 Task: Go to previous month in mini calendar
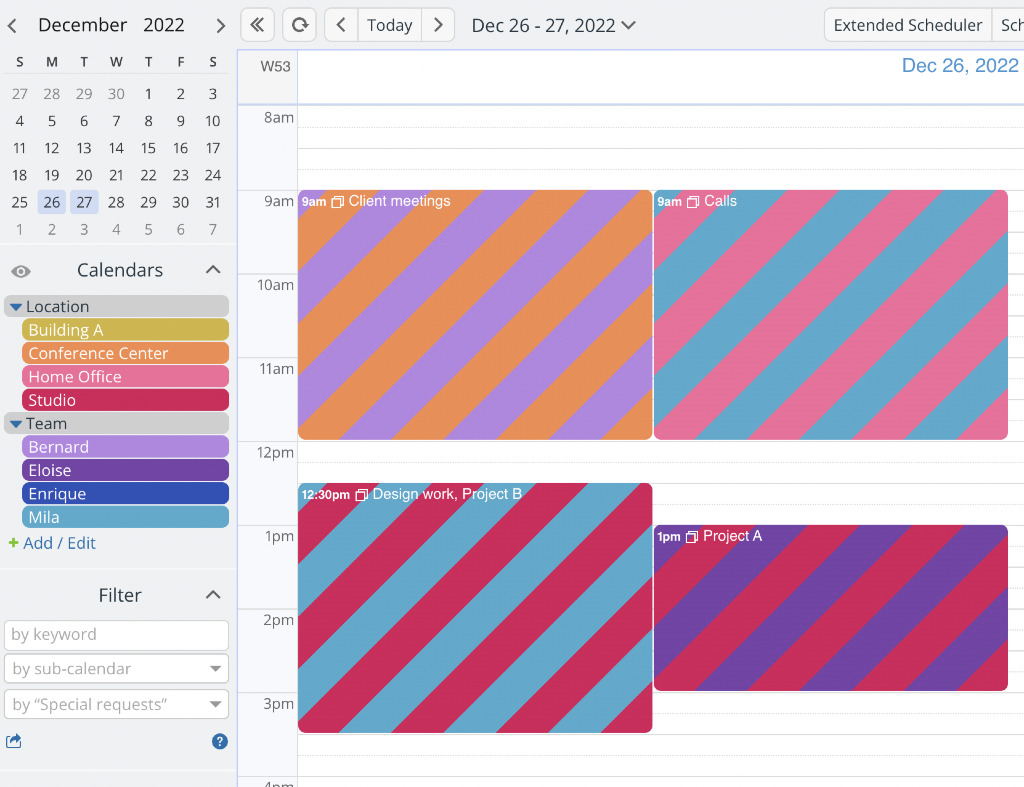click(x=12, y=26)
